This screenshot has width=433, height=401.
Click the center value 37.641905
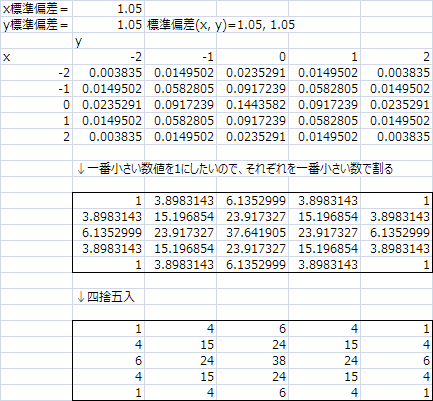(252, 233)
